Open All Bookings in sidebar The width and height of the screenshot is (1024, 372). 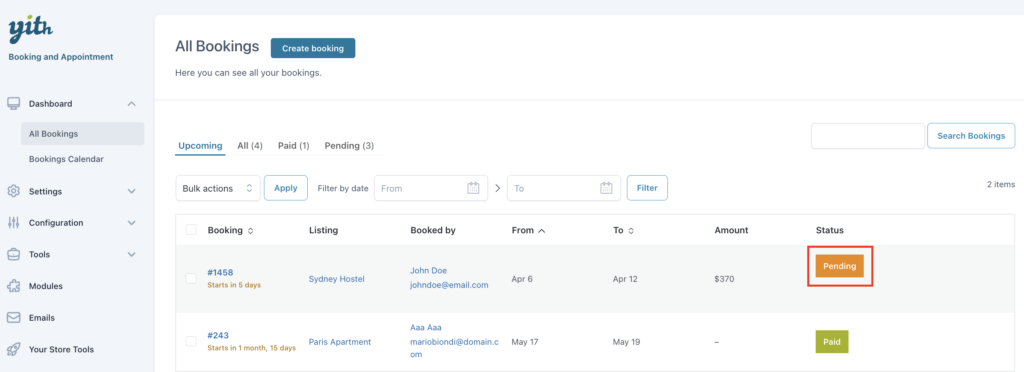(x=82, y=134)
